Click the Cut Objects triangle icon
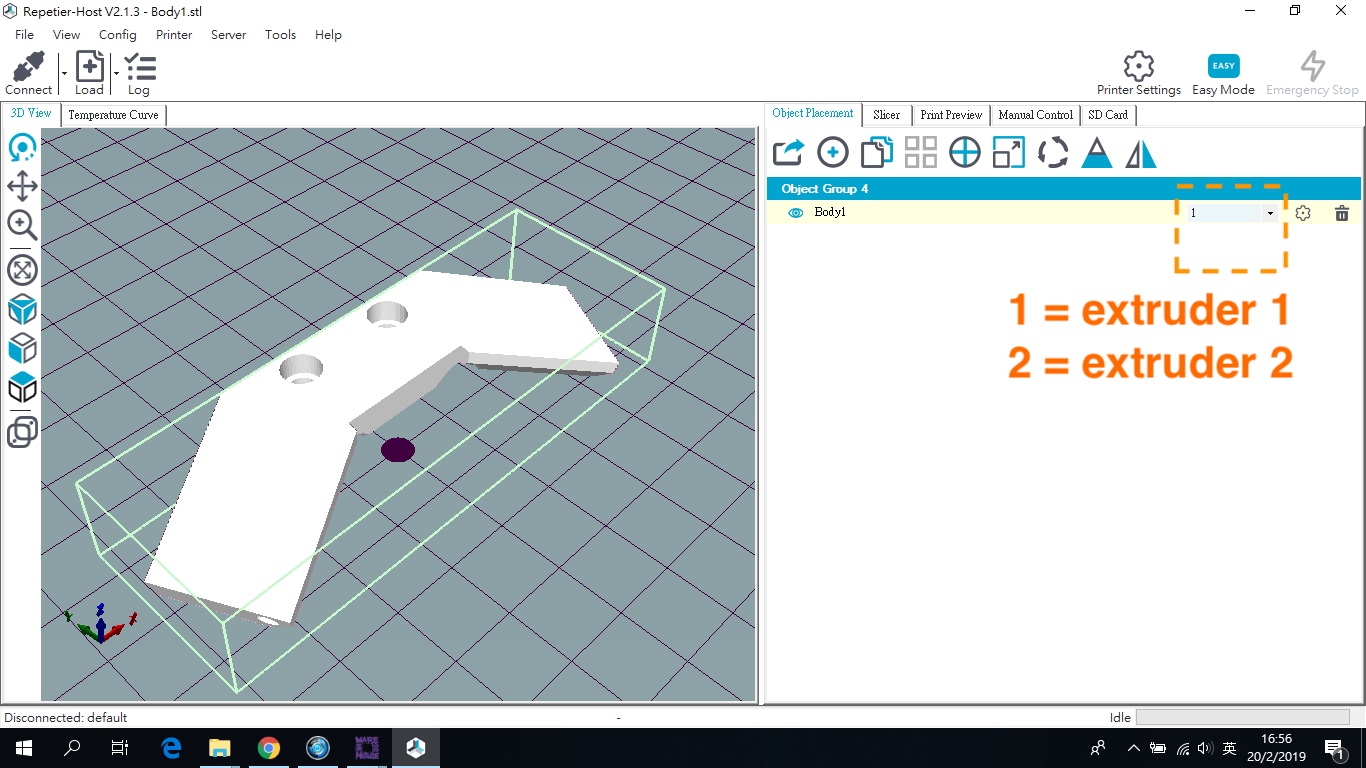1366x768 pixels. pos(1097,152)
